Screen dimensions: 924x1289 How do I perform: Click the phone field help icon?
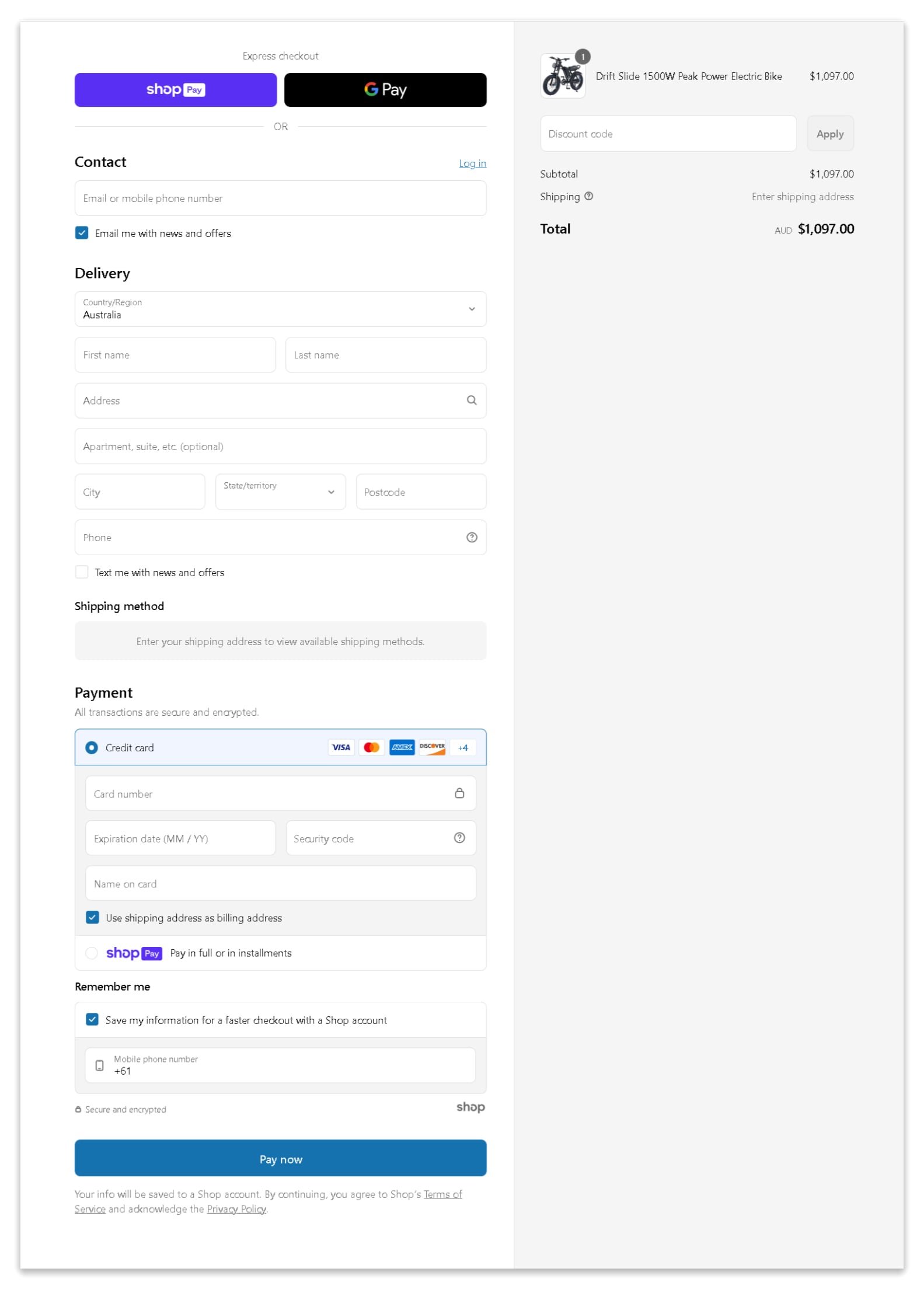tap(471, 538)
